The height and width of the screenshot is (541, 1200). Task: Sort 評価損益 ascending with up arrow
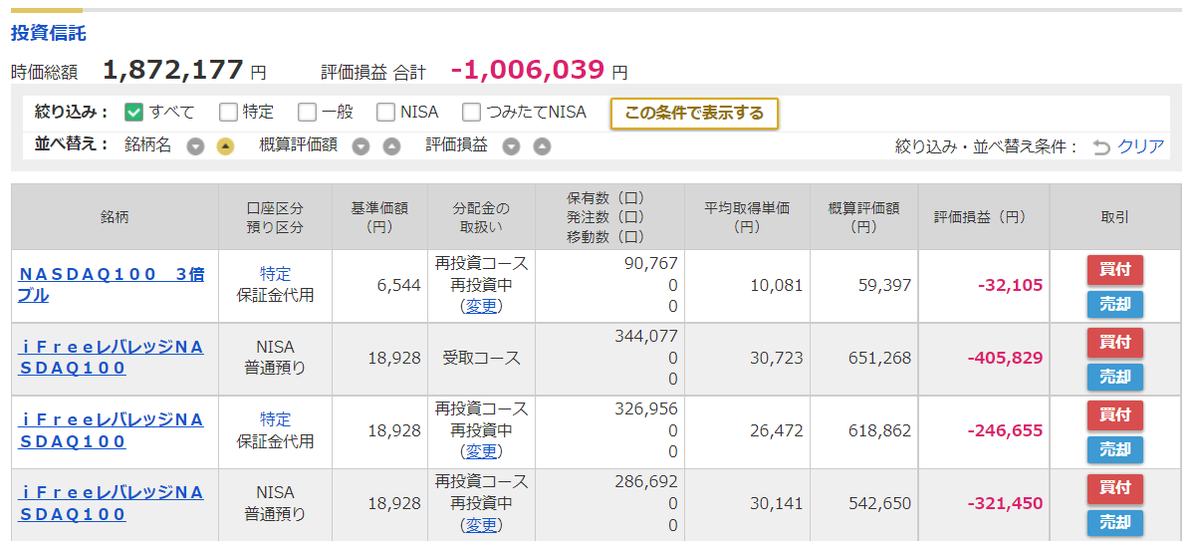542,146
